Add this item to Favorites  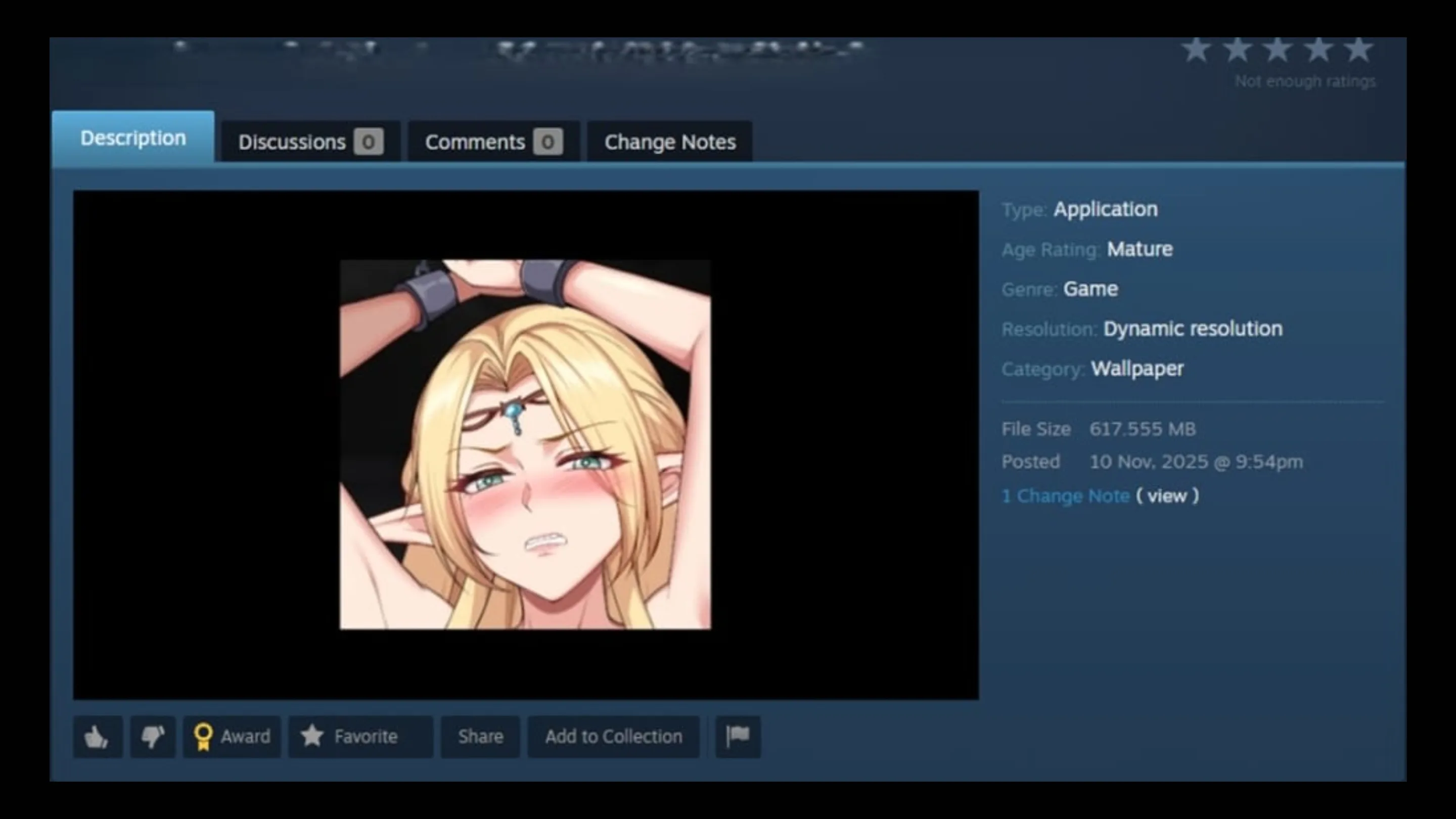coord(360,737)
